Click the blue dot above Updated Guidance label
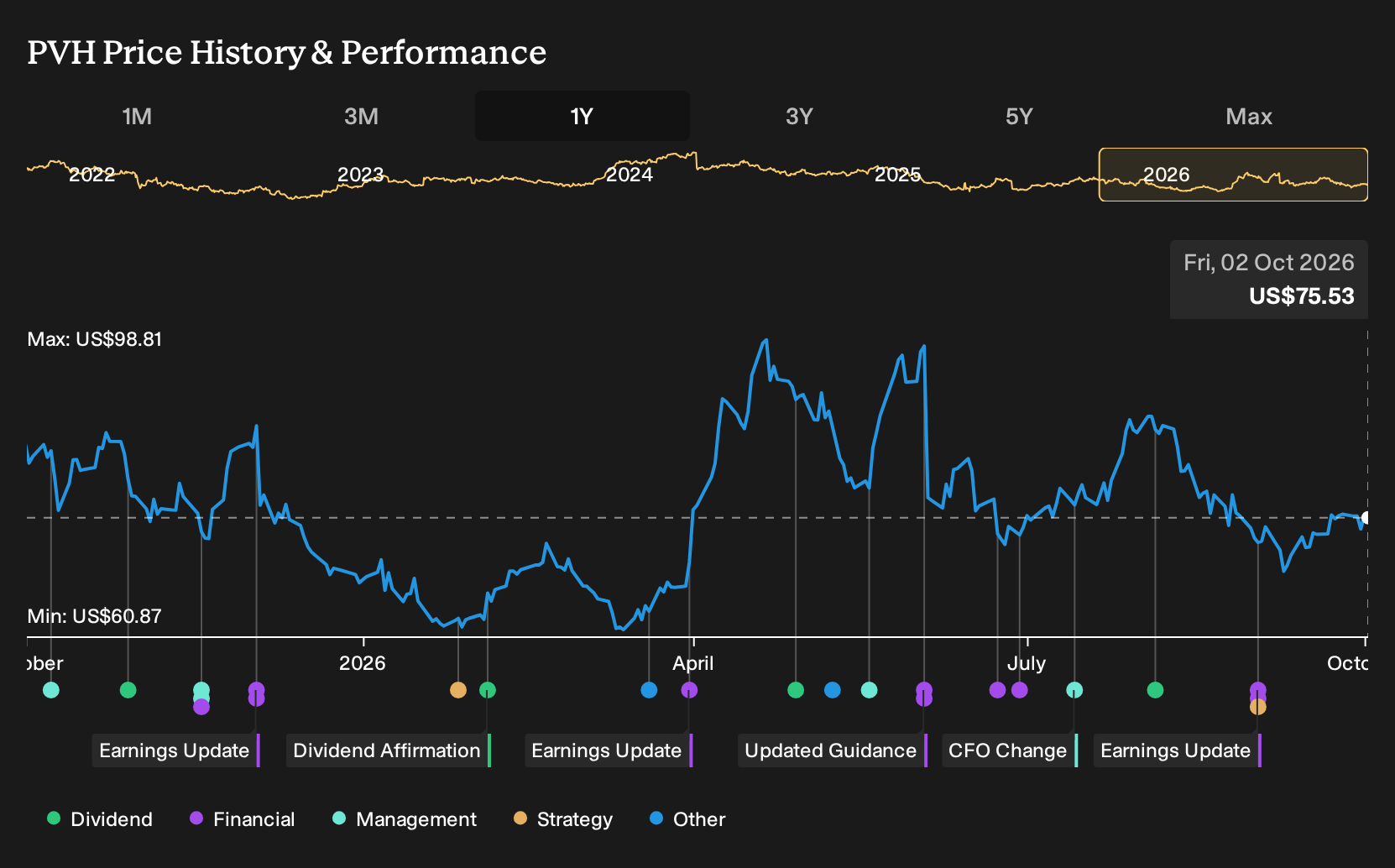 [833, 690]
